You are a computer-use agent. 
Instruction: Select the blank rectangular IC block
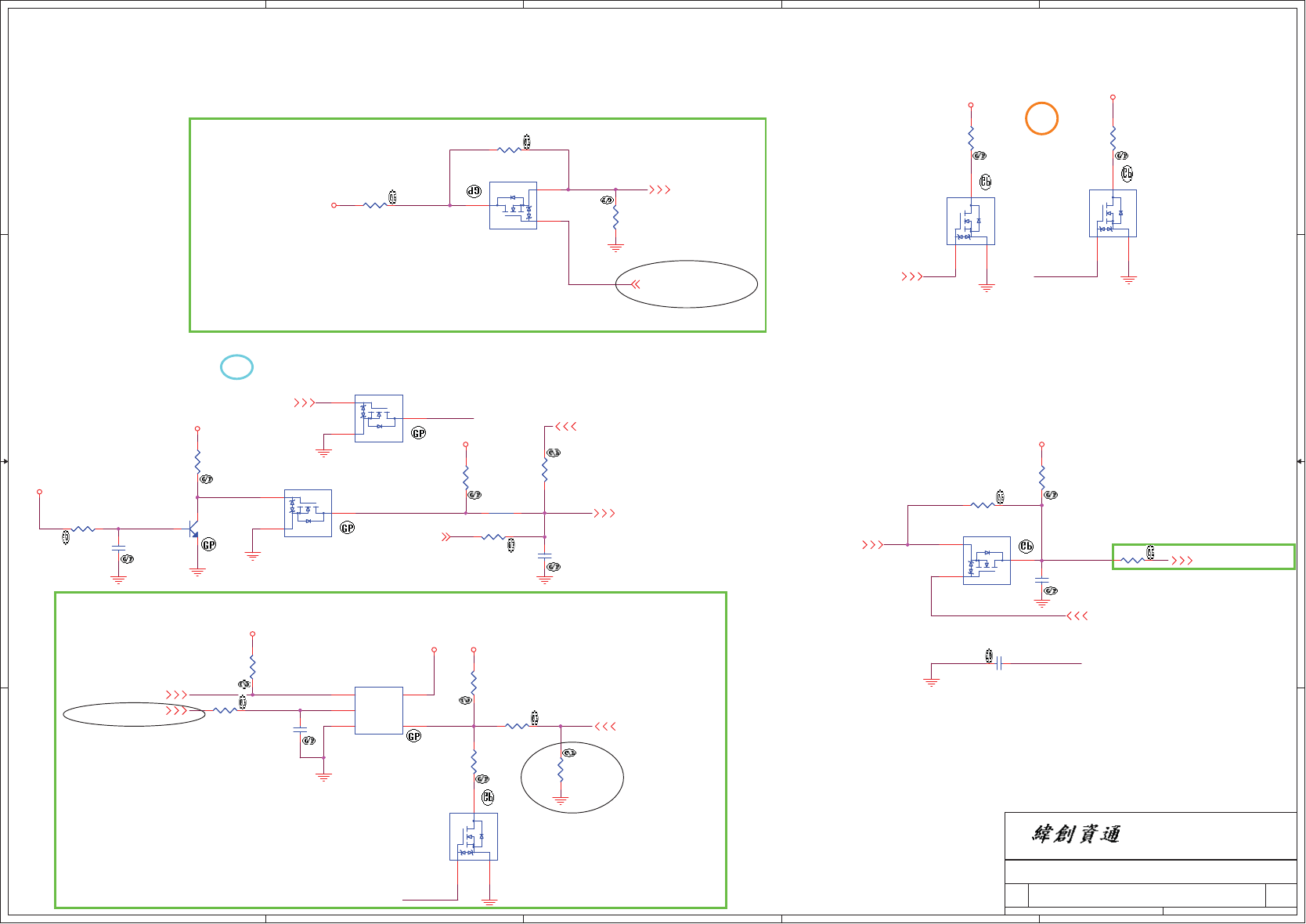click(379, 710)
